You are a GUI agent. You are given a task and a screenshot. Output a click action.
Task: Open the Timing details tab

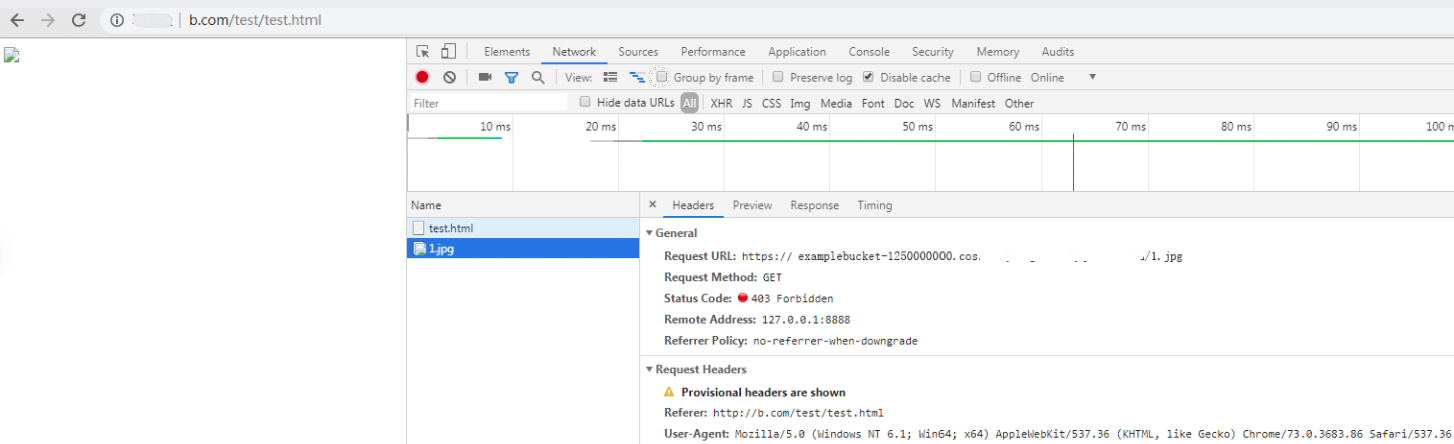(x=874, y=205)
